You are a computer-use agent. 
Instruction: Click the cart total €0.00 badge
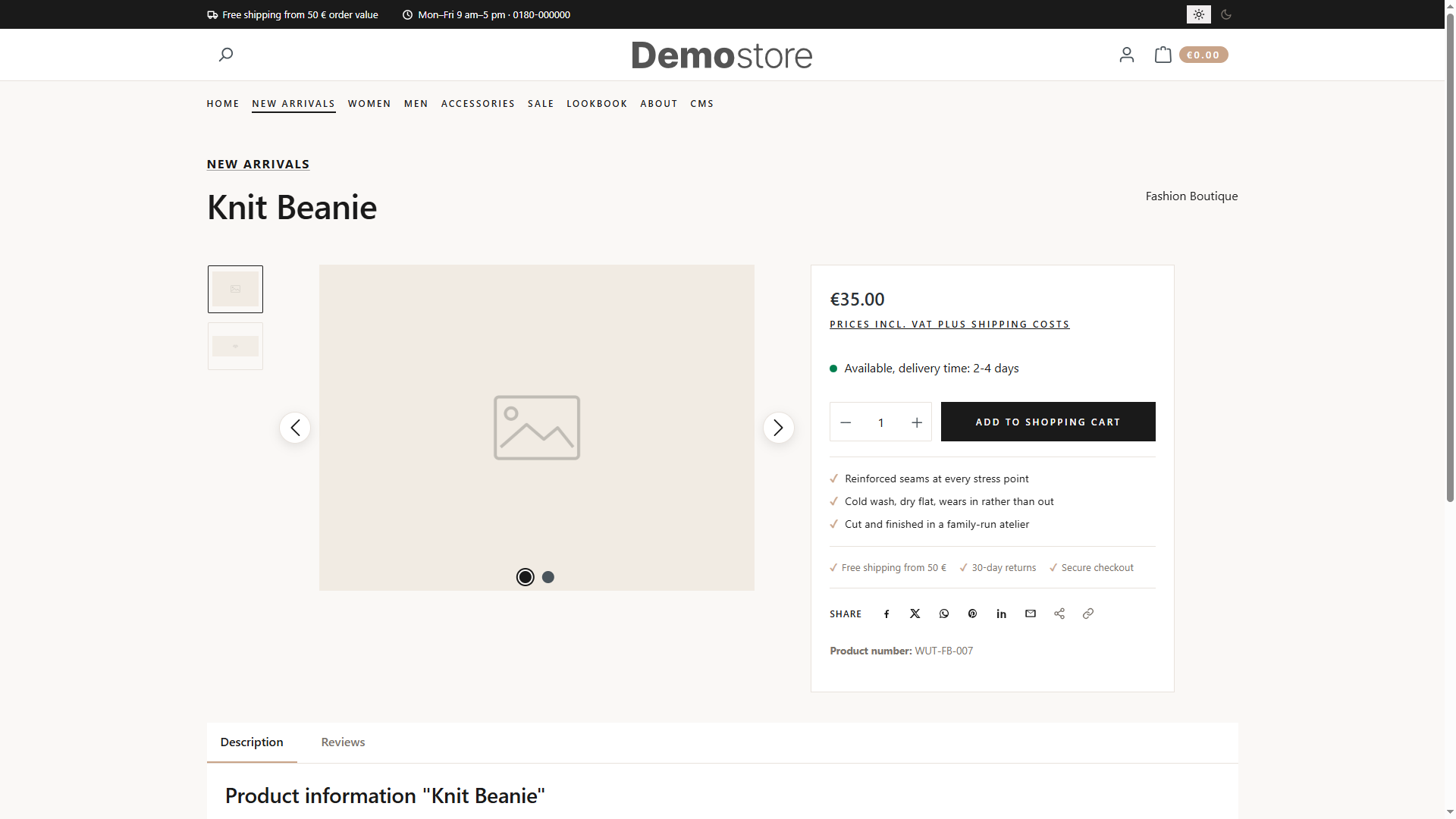coord(1203,55)
